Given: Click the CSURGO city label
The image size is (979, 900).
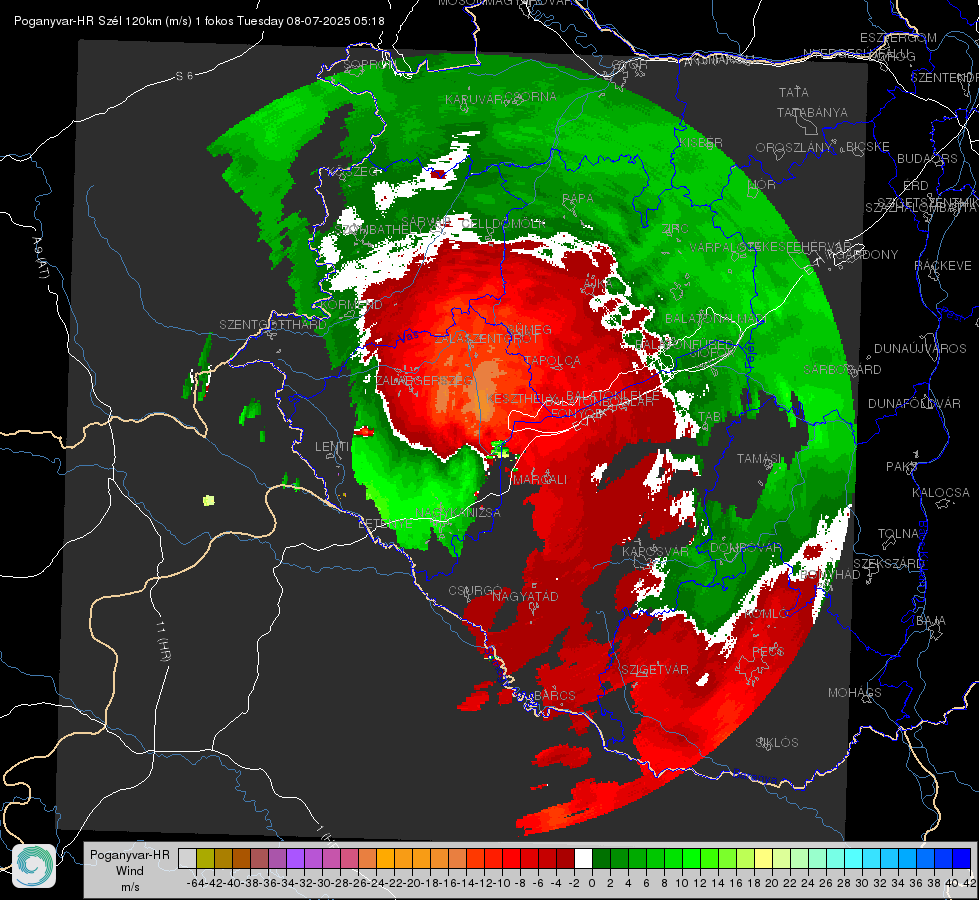Looking at the screenshot, I should [475, 590].
